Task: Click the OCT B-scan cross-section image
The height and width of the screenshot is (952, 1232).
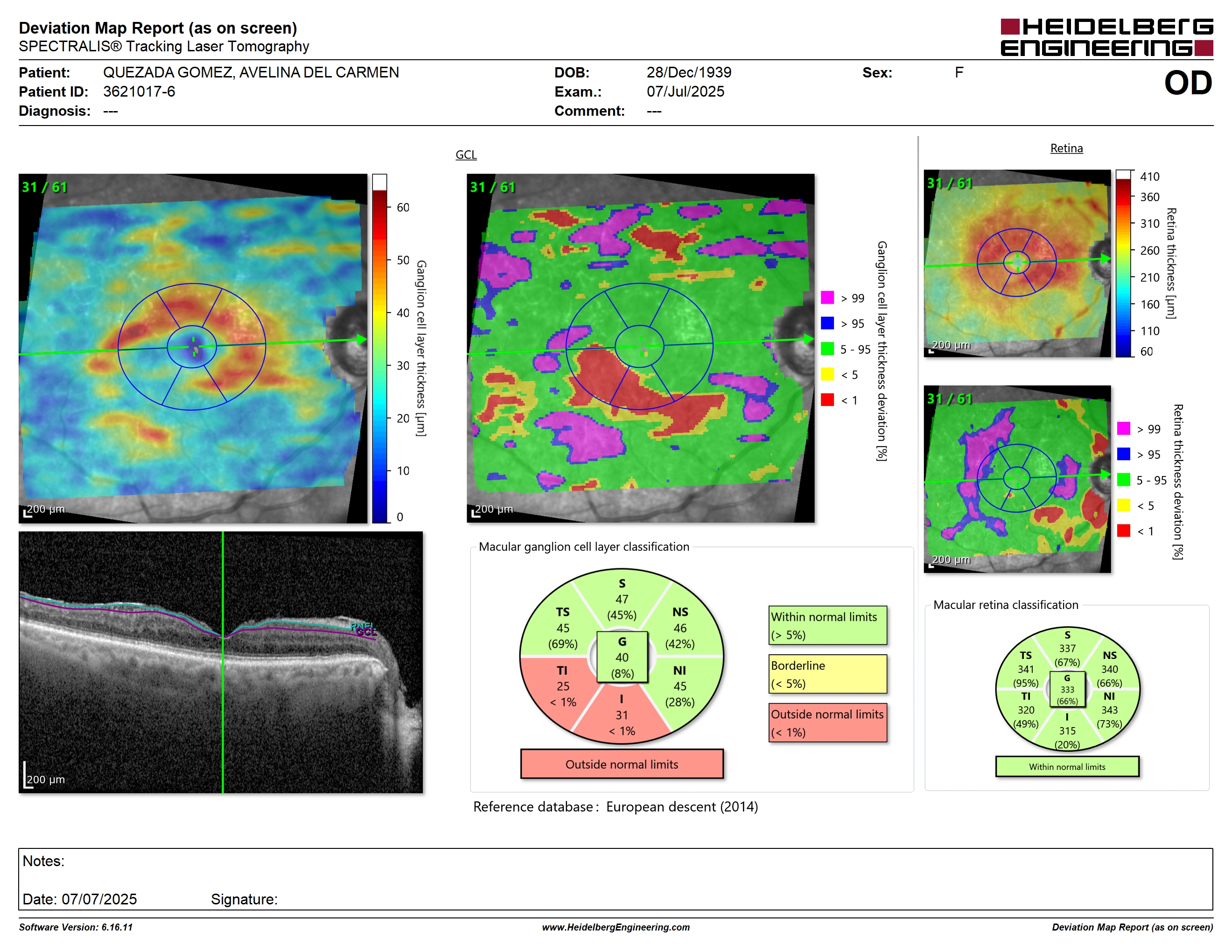Action: pos(221,662)
